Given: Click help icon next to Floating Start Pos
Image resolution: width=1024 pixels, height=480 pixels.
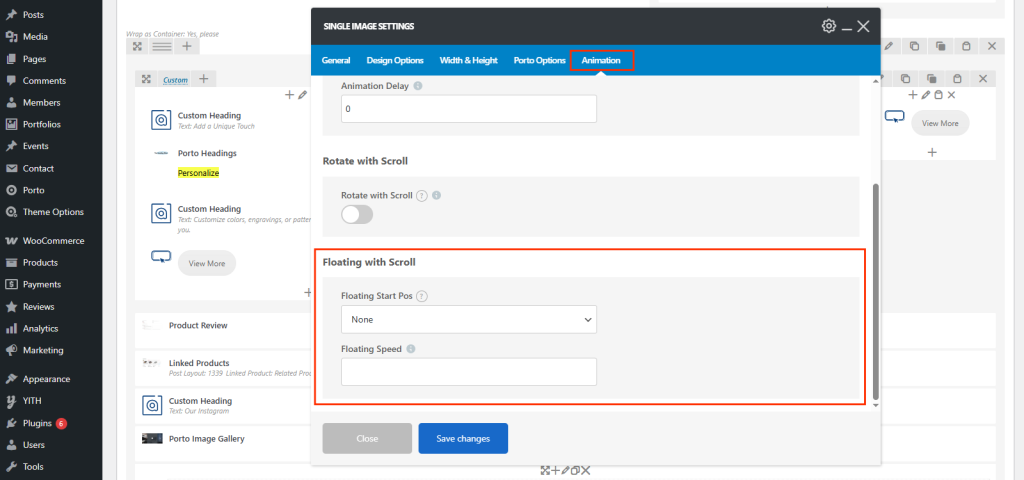Looking at the screenshot, I should click(421, 296).
